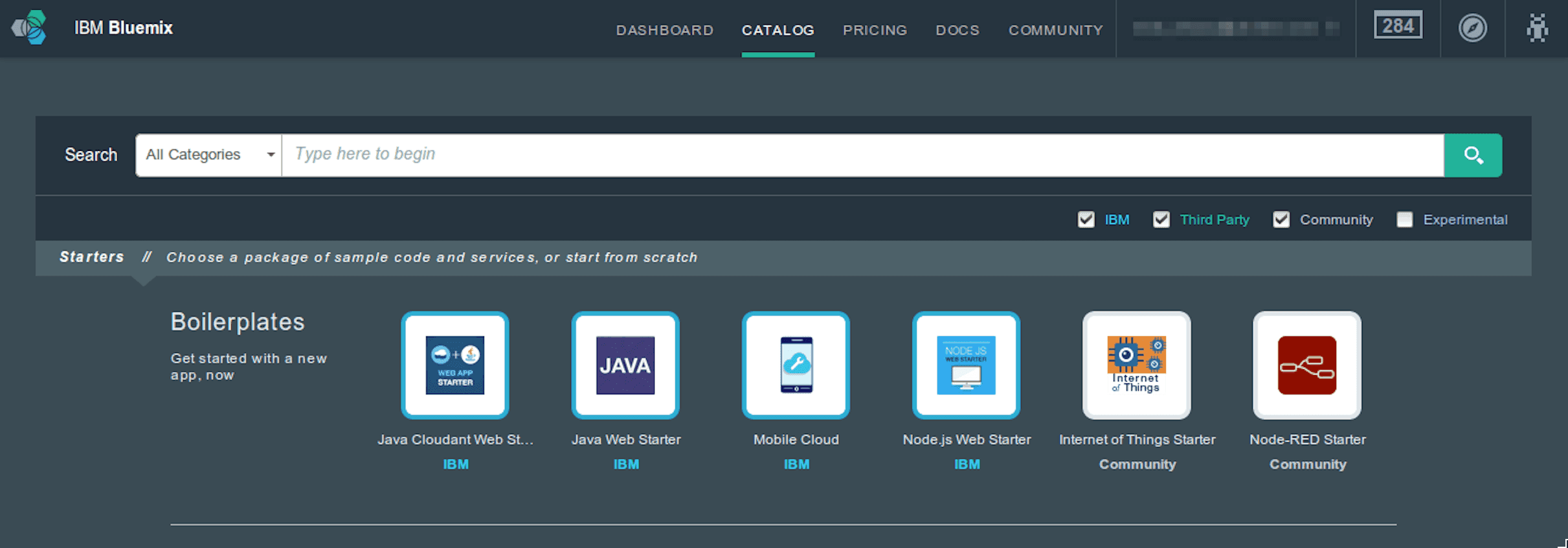The height and width of the screenshot is (548, 1568).
Task: Open the Java Cloudant Web Starter boilerplate icon
Action: click(x=455, y=365)
